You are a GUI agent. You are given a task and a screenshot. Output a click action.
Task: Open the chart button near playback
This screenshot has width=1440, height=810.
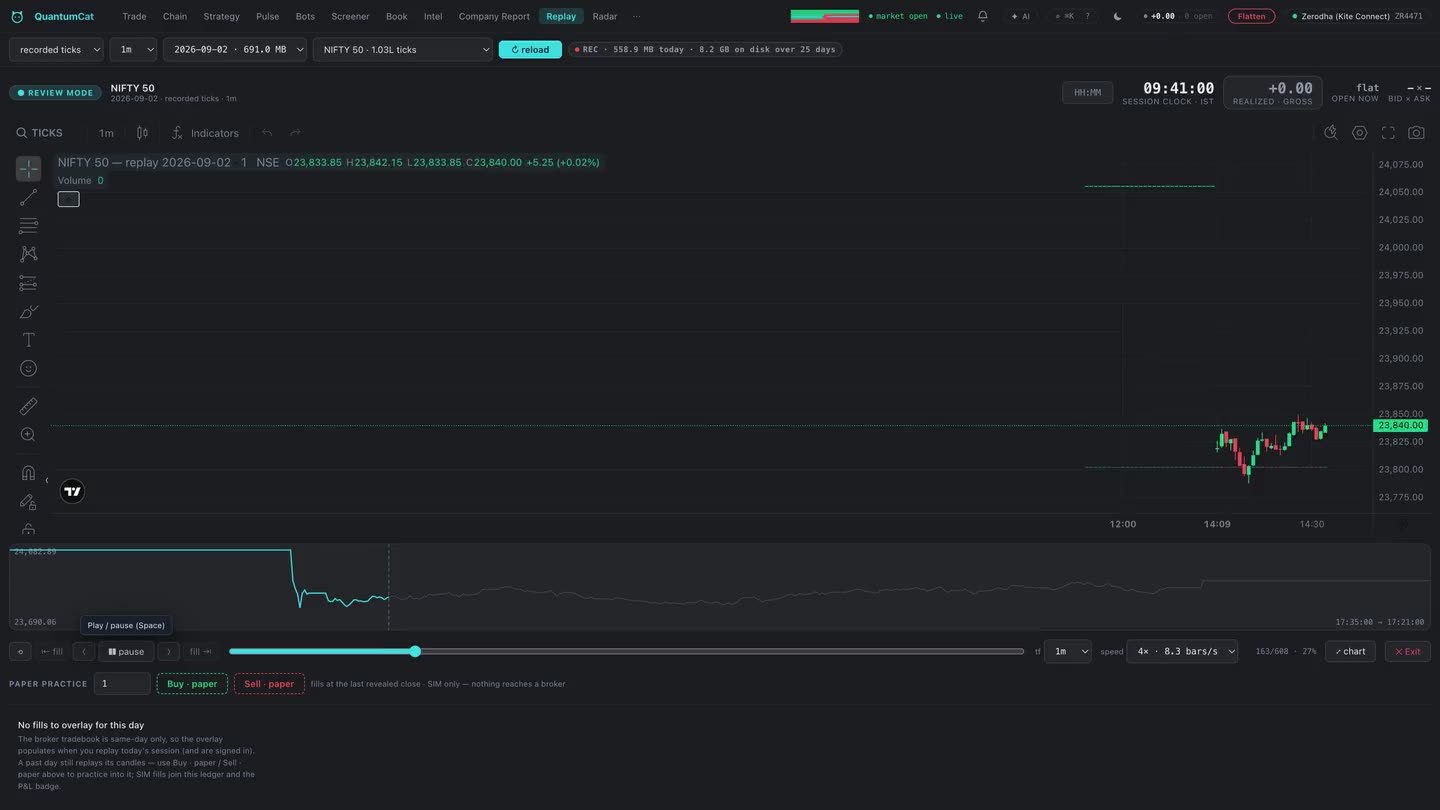(1350, 651)
